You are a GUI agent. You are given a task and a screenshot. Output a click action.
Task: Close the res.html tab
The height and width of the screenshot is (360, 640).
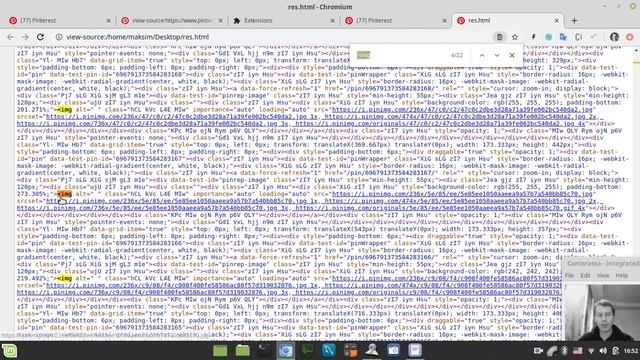pyautogui.click(x=556, y=20)
